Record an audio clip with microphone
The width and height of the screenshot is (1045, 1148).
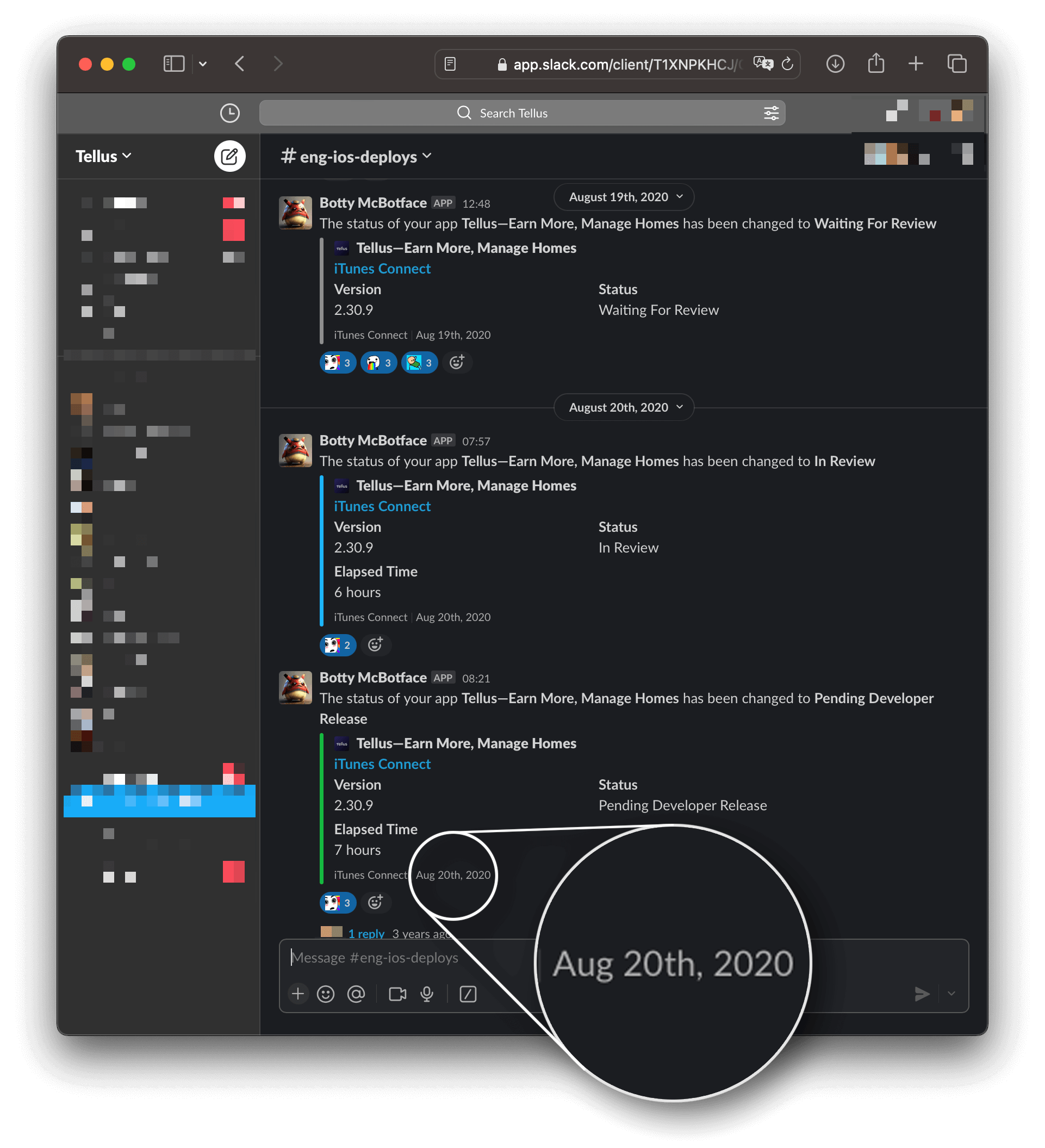click(427, 994)
